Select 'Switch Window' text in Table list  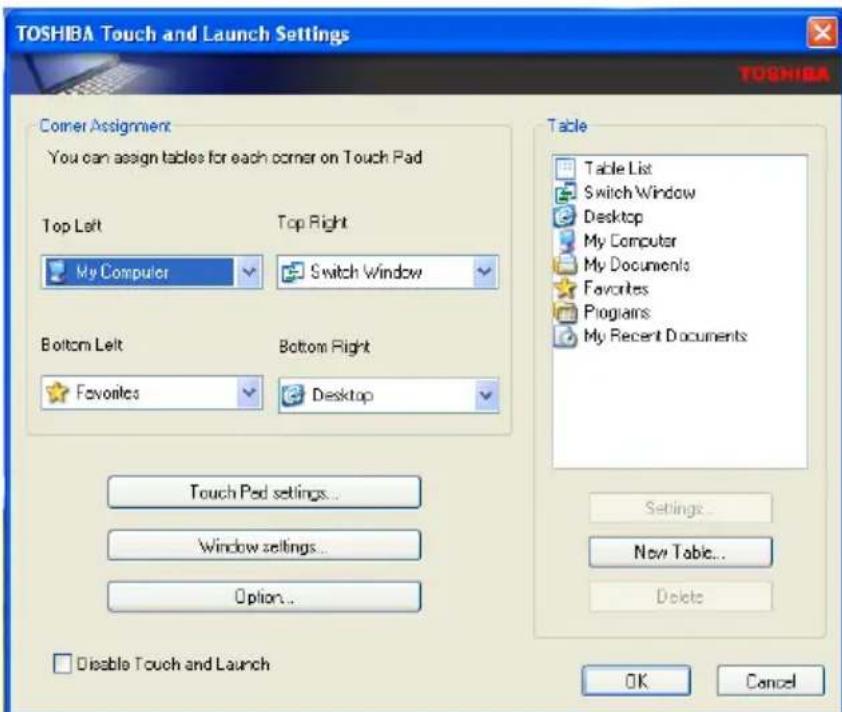click(640, 192)
